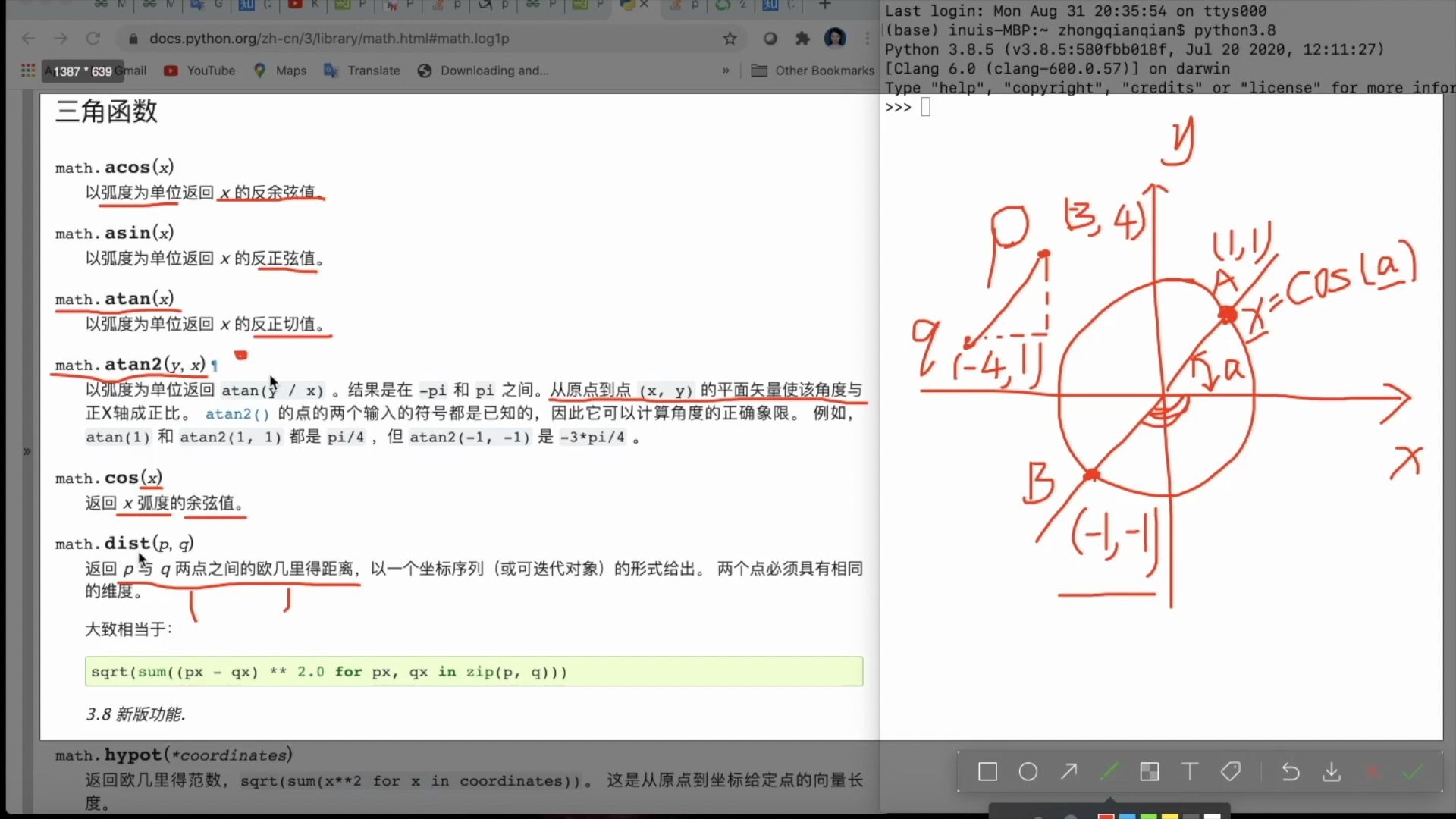This screenshot has width=1456, height=819.
Task: Click the rectangle drawing tool icon
Action: 988,772
